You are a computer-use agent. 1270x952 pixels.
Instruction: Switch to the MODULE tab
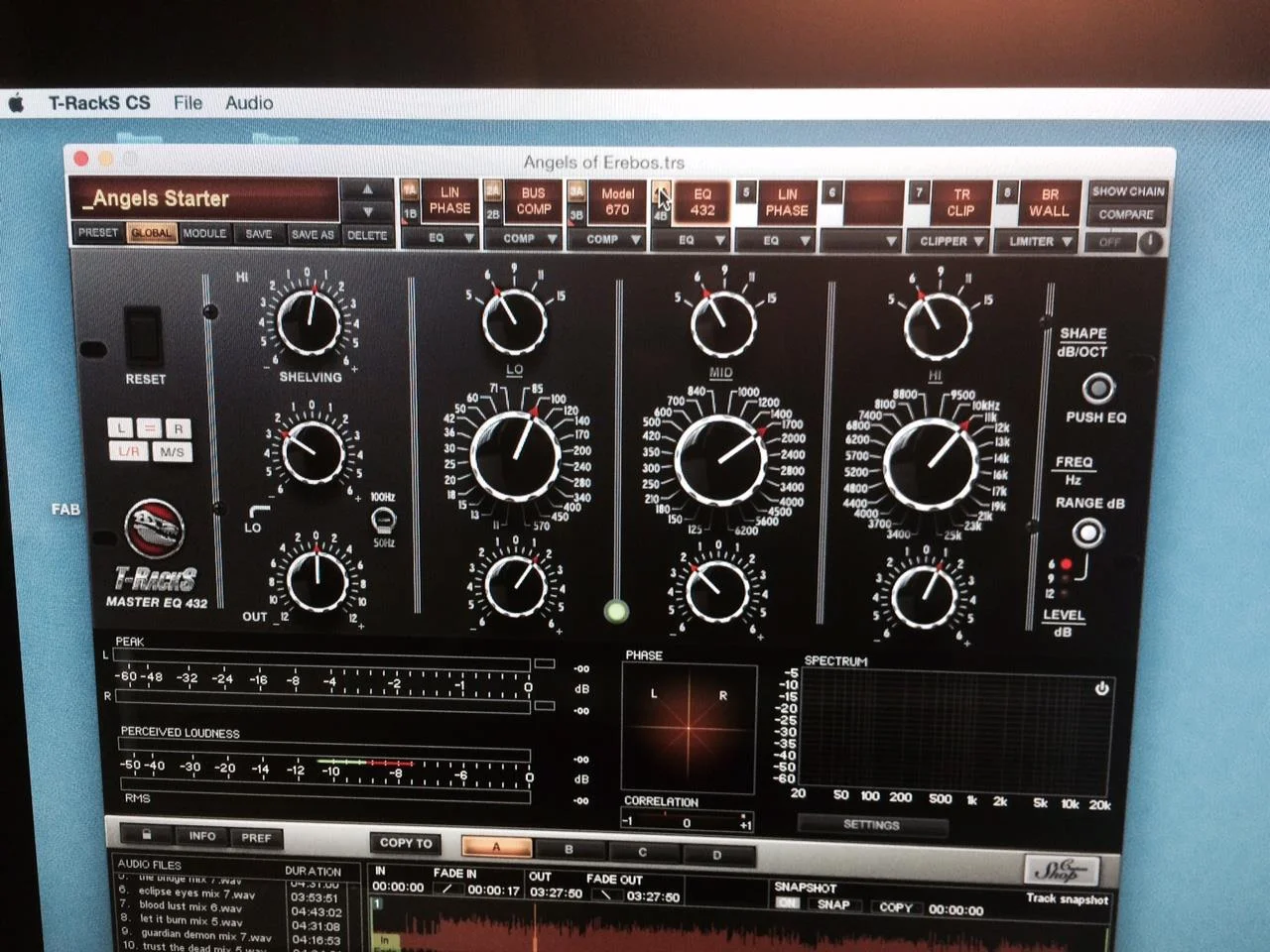[204, 233]
